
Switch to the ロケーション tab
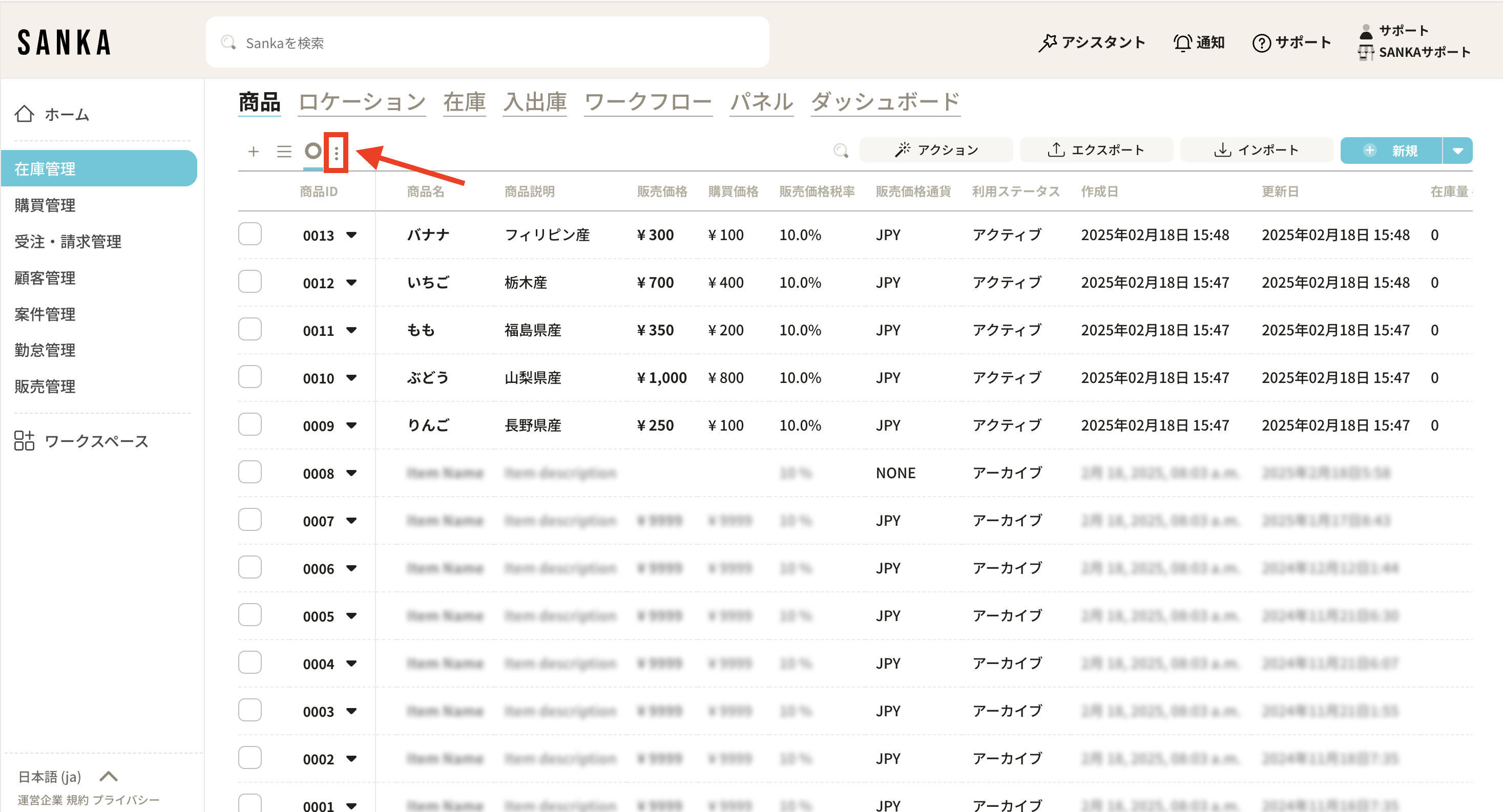pos(362,102)
